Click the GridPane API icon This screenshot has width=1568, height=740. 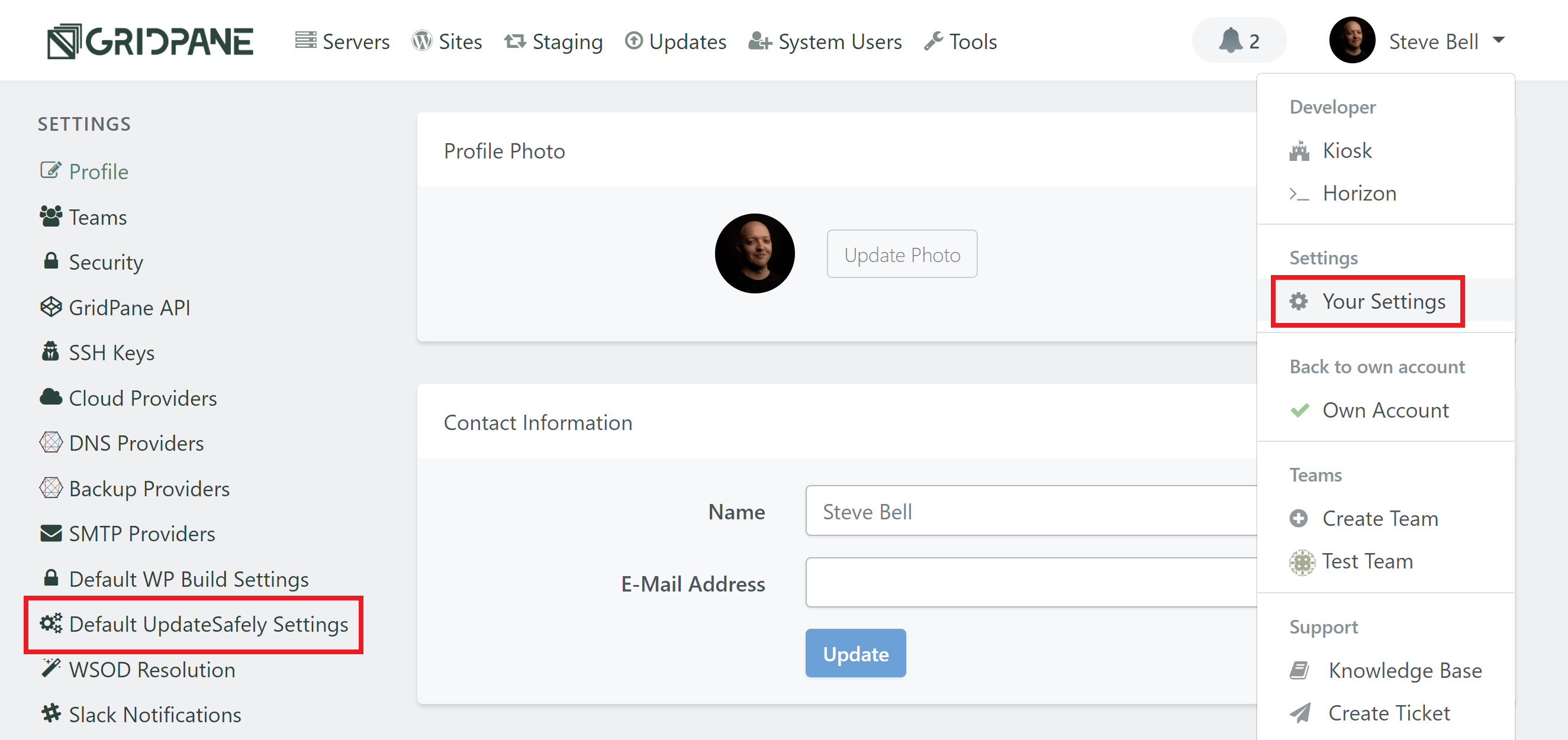coord(50,306)
